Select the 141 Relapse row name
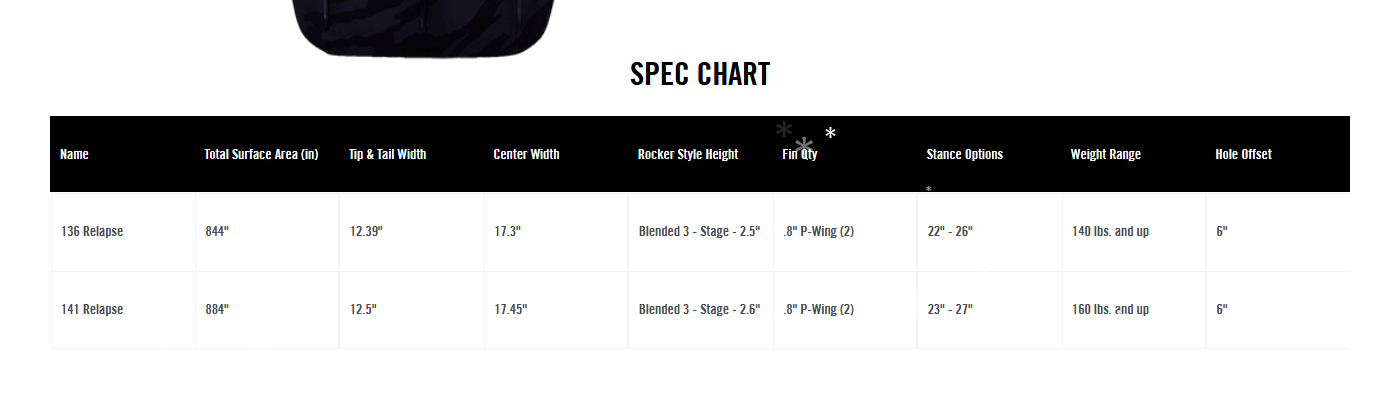Viewport: 1400px width, 418px height. pos(92,309)
